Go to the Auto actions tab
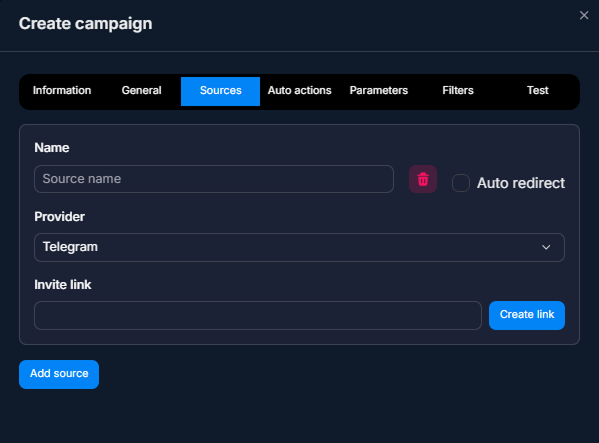Image resolution: width=599 pixels, height=443 pixels. 300,91
